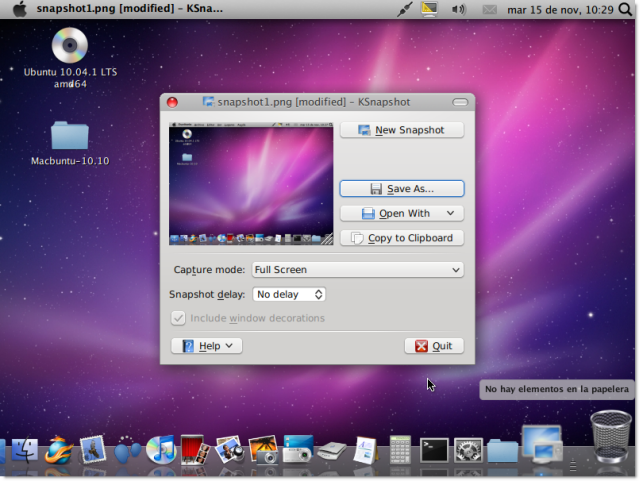640x481 pixels.
Task: Launch the iPhoto palm tree camera icon
Action: [263, 450]
